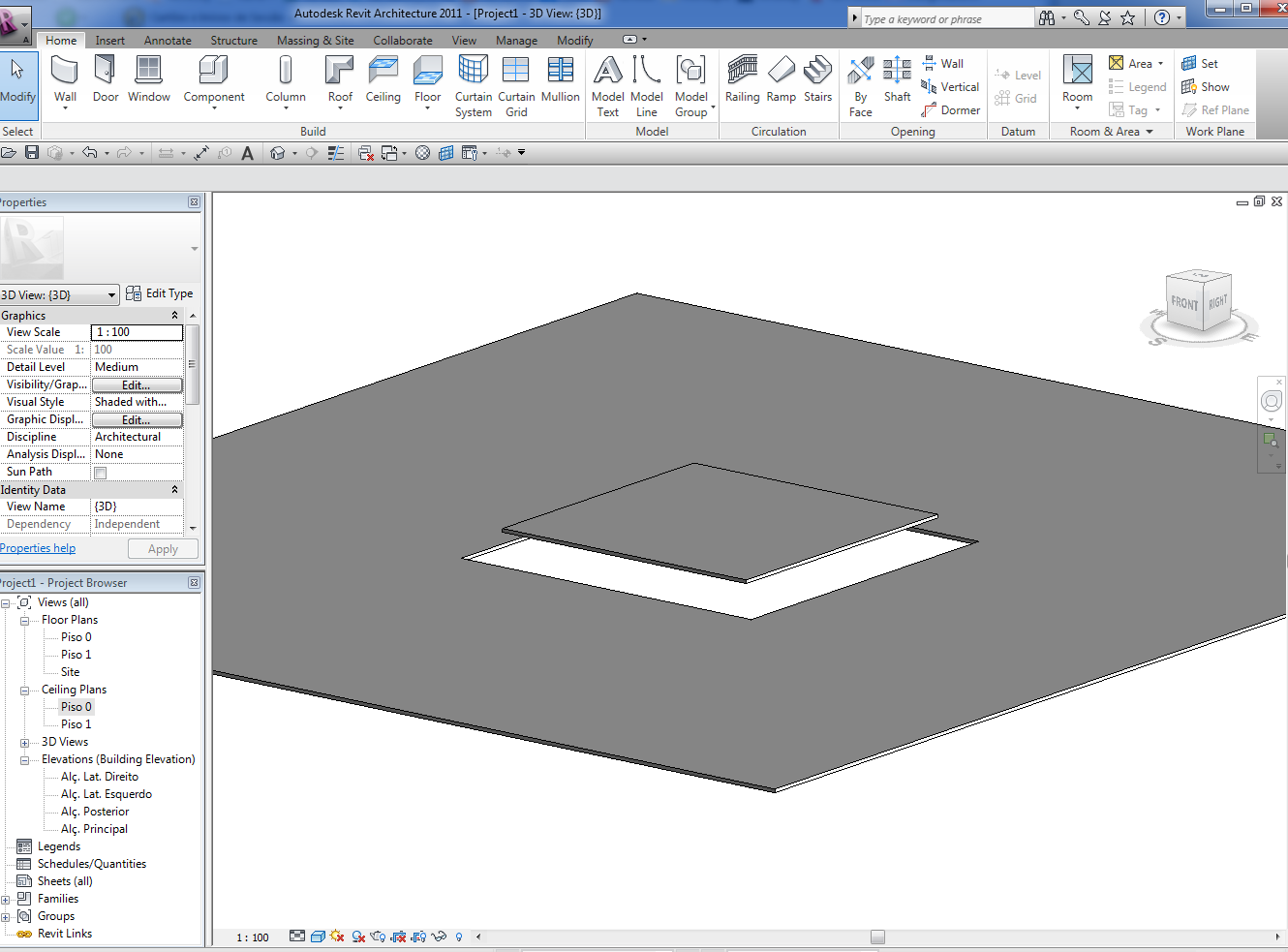Screen dimensions: 1288x952
Task: Open the Properties help link
Action: coord(38,548)
